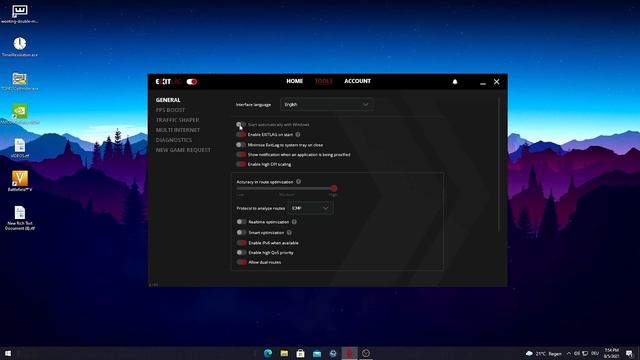Open the weather widget in the taskbar
This screenshot has width=640, height=360.
(544, 353)
